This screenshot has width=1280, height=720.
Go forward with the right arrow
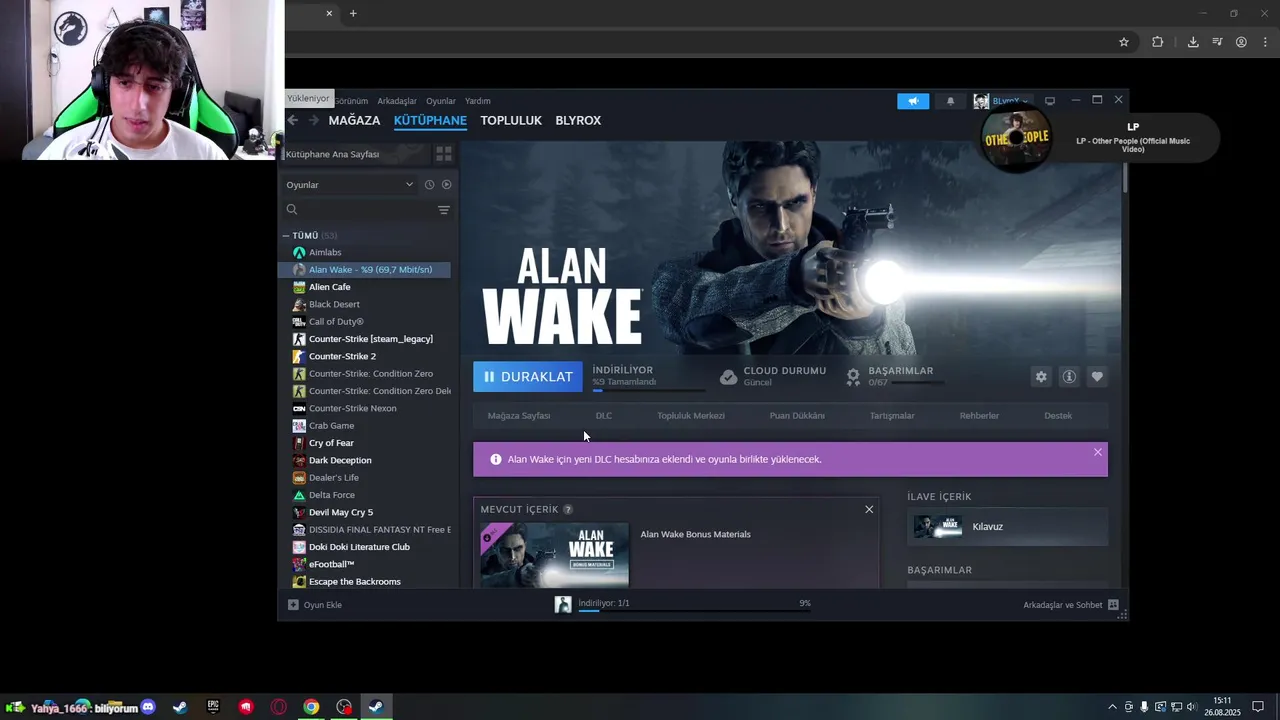313,120
